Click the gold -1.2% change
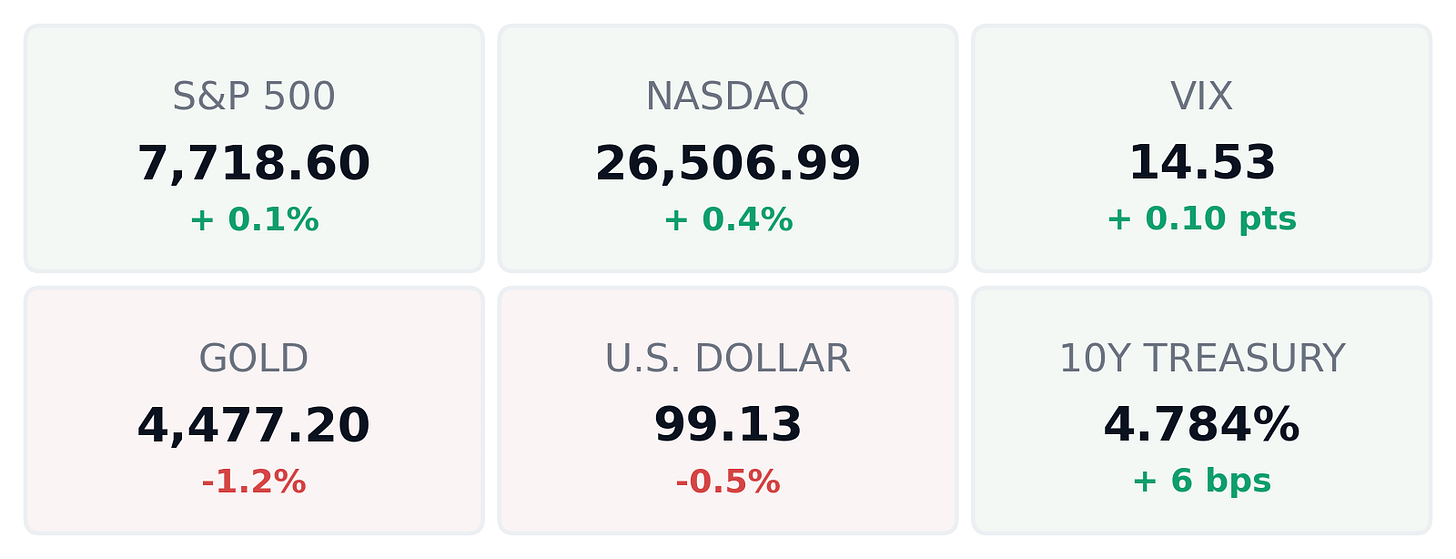 point(254,482)
